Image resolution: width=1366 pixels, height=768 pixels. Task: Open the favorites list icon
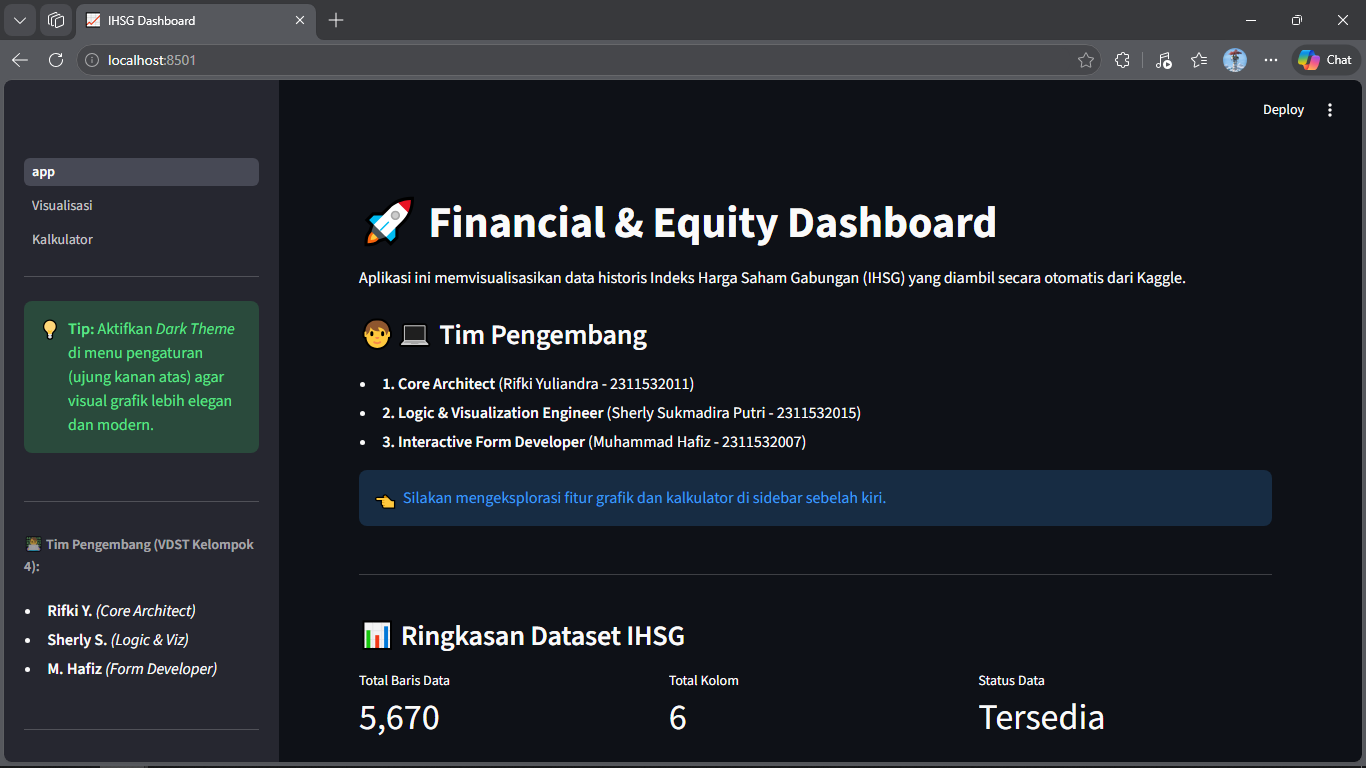(x=1199, y=60)
